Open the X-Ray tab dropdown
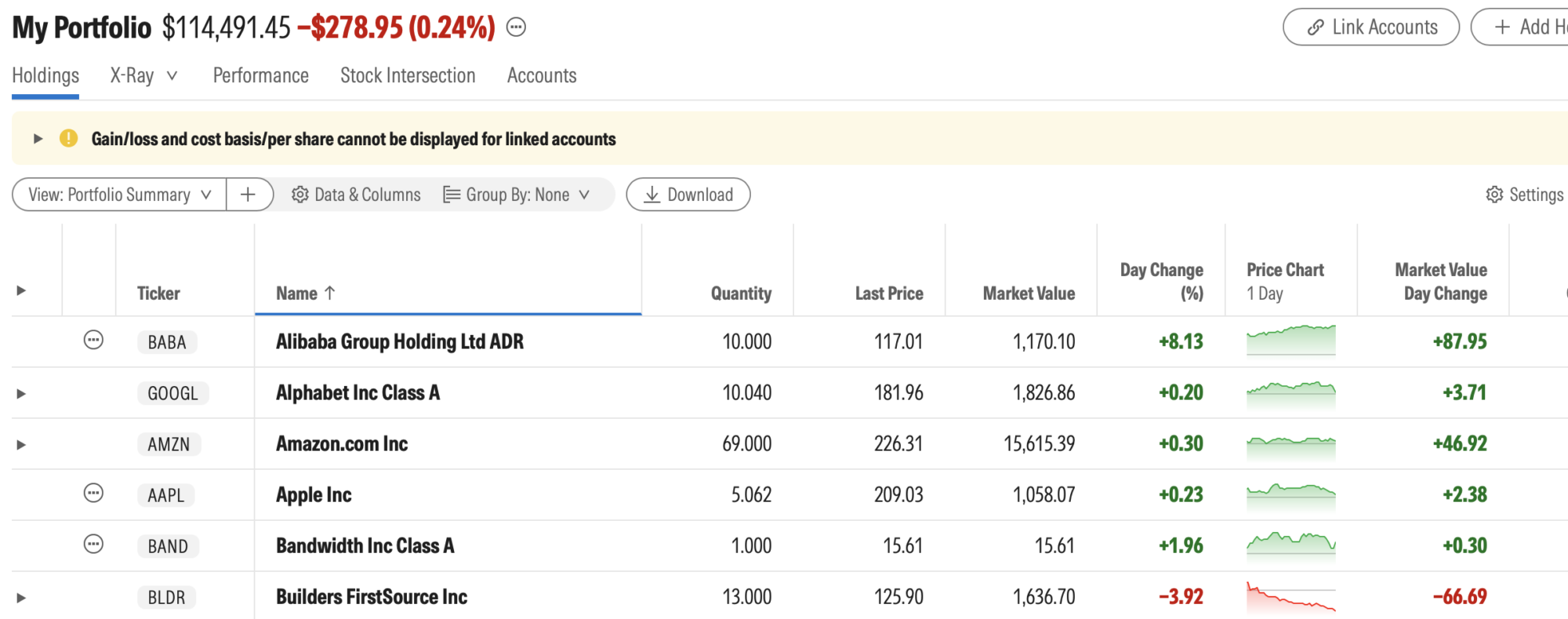The height and width of the screenshot is (619, 1568). [144, 75]
